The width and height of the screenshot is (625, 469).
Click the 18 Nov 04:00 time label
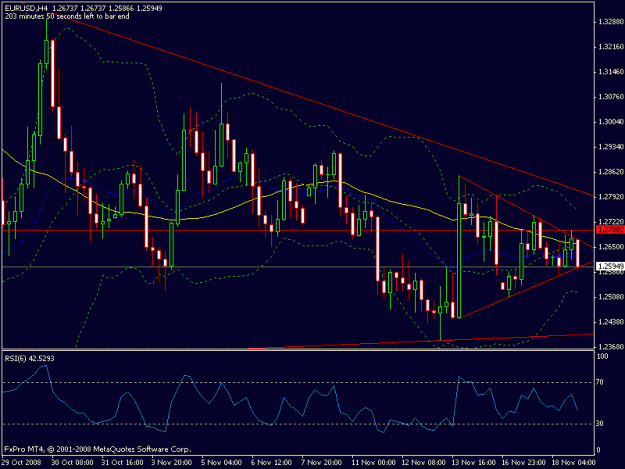[574, 463]
